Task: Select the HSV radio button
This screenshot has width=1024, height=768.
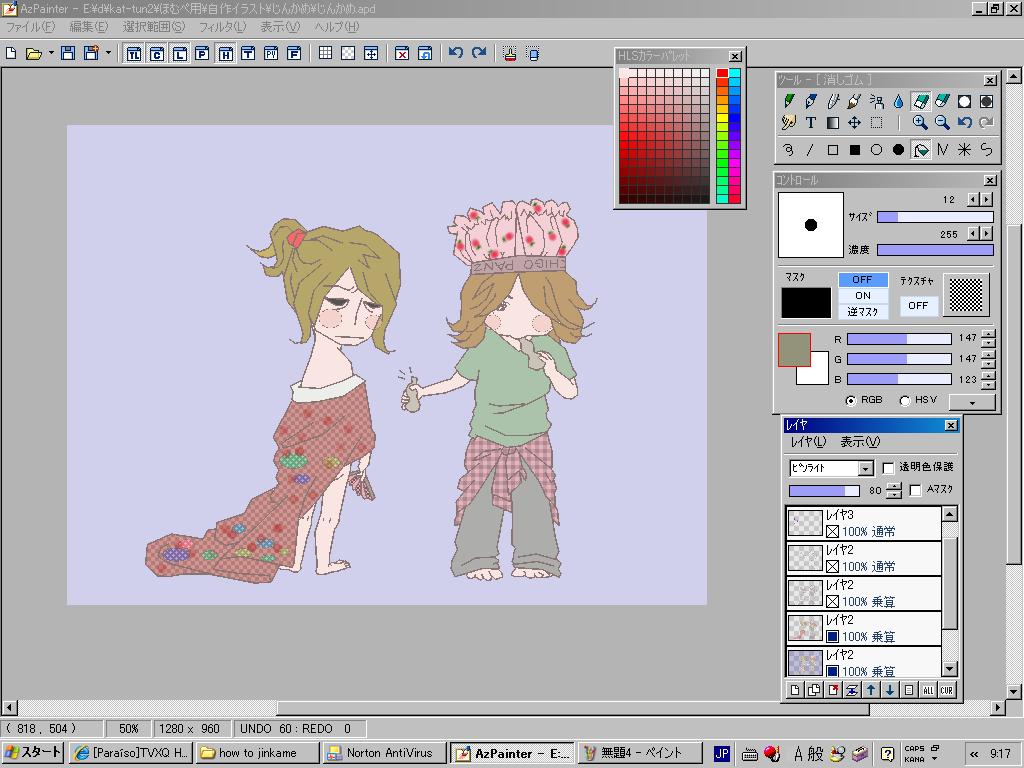Action: pos(905,401)
